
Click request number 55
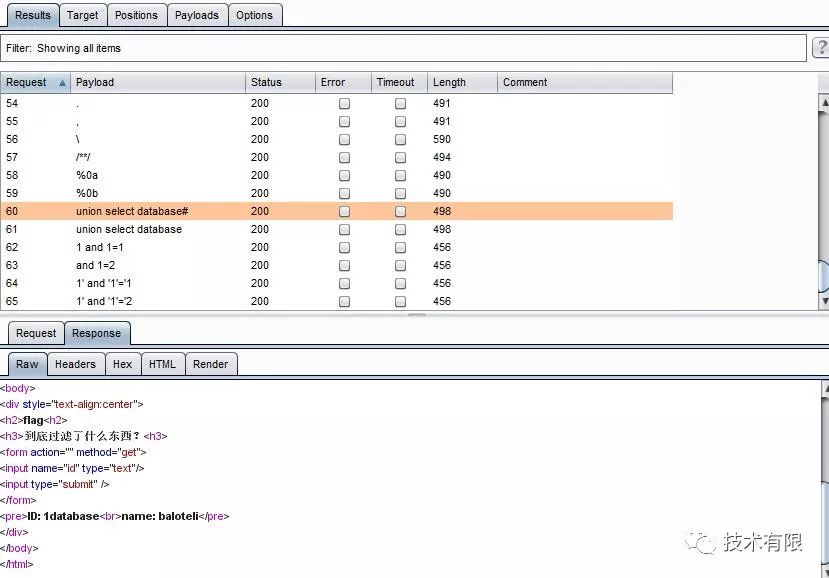coord(12,121)
